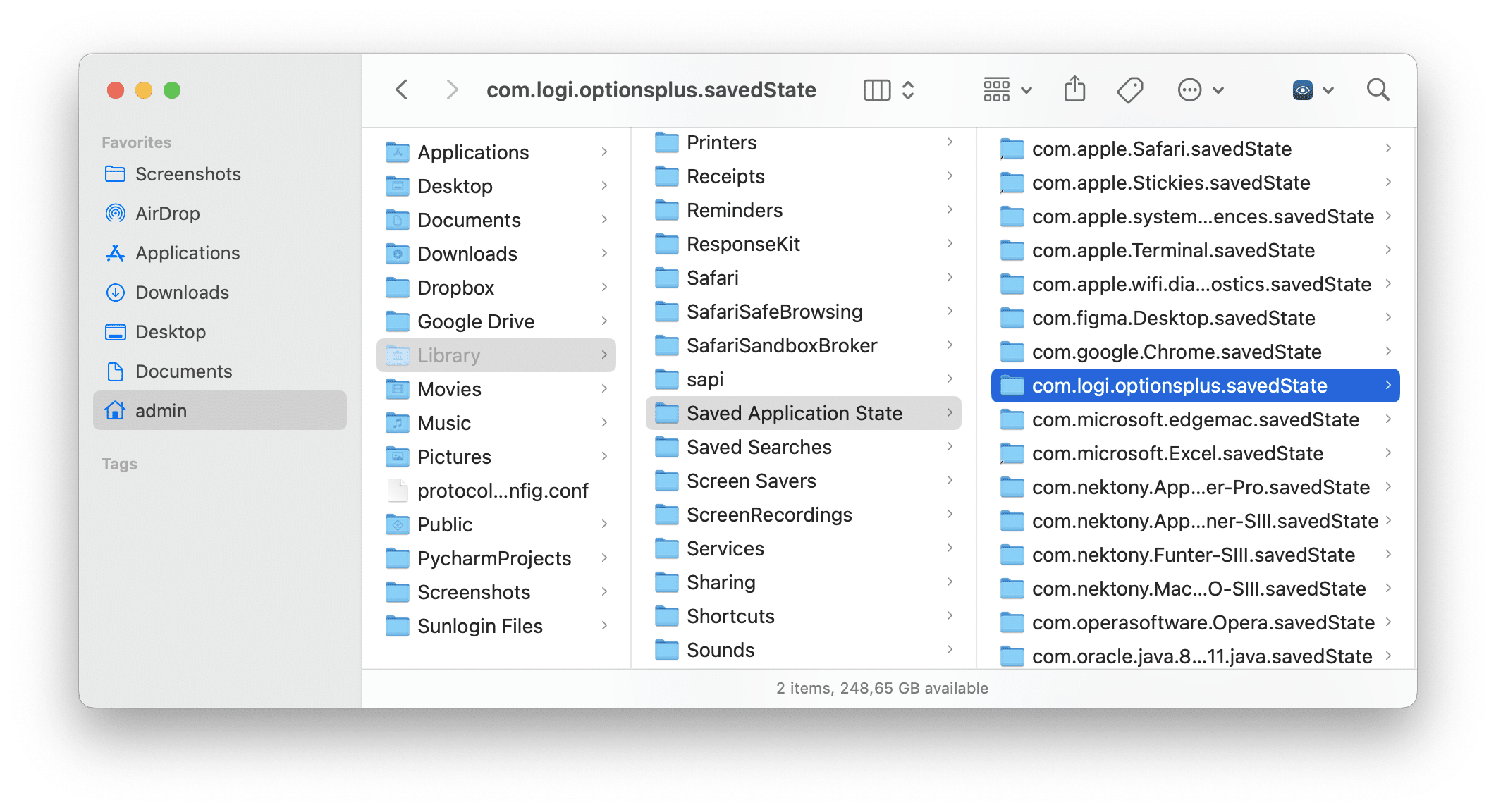Click the eye preview icon

coord(1302,90)
